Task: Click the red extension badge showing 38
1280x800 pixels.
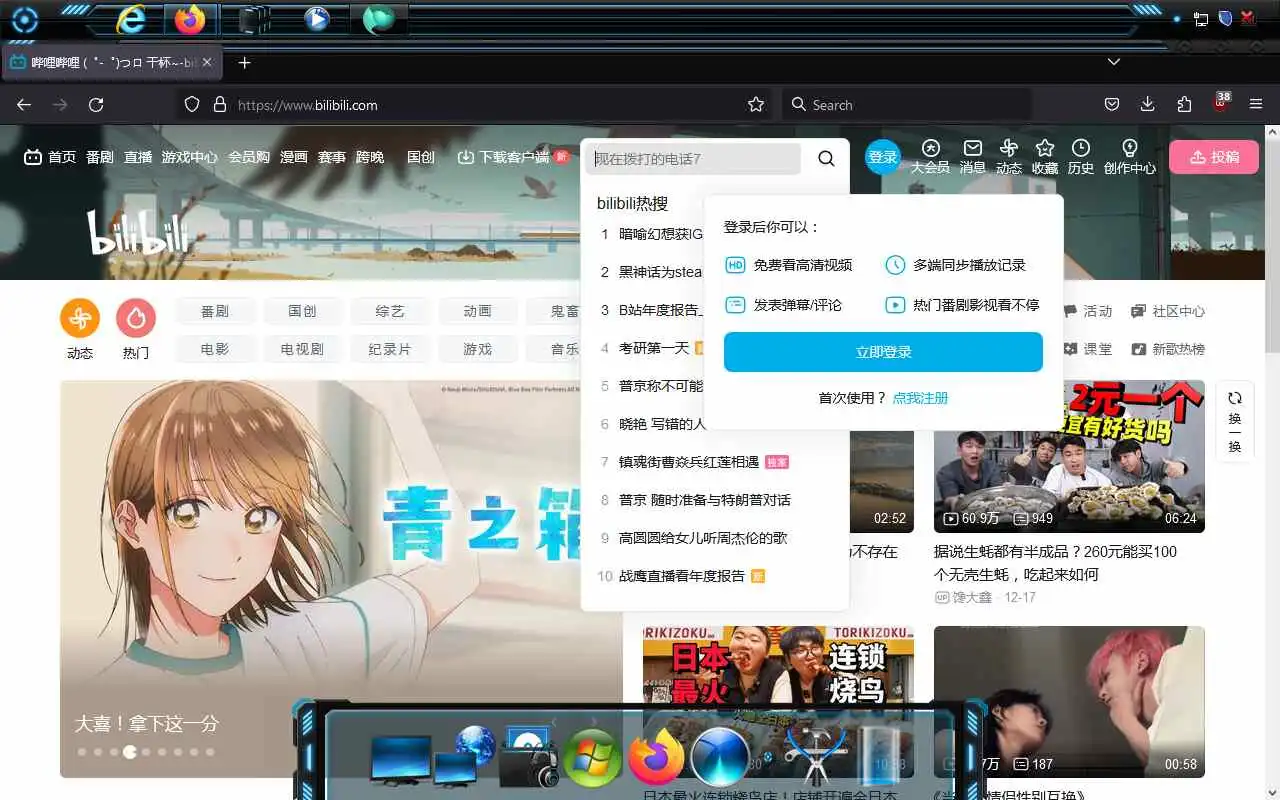Action: click(x=1221, y=102)
